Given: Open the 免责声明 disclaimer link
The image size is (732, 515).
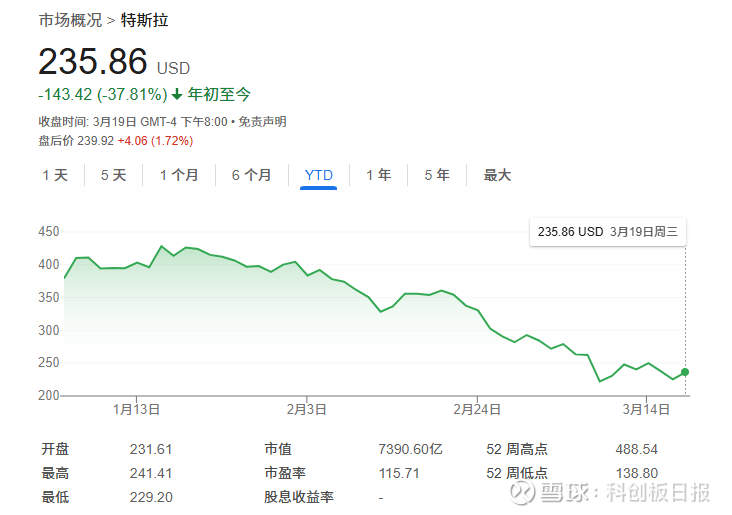Looking at the screenshot, I should point(262,122).
